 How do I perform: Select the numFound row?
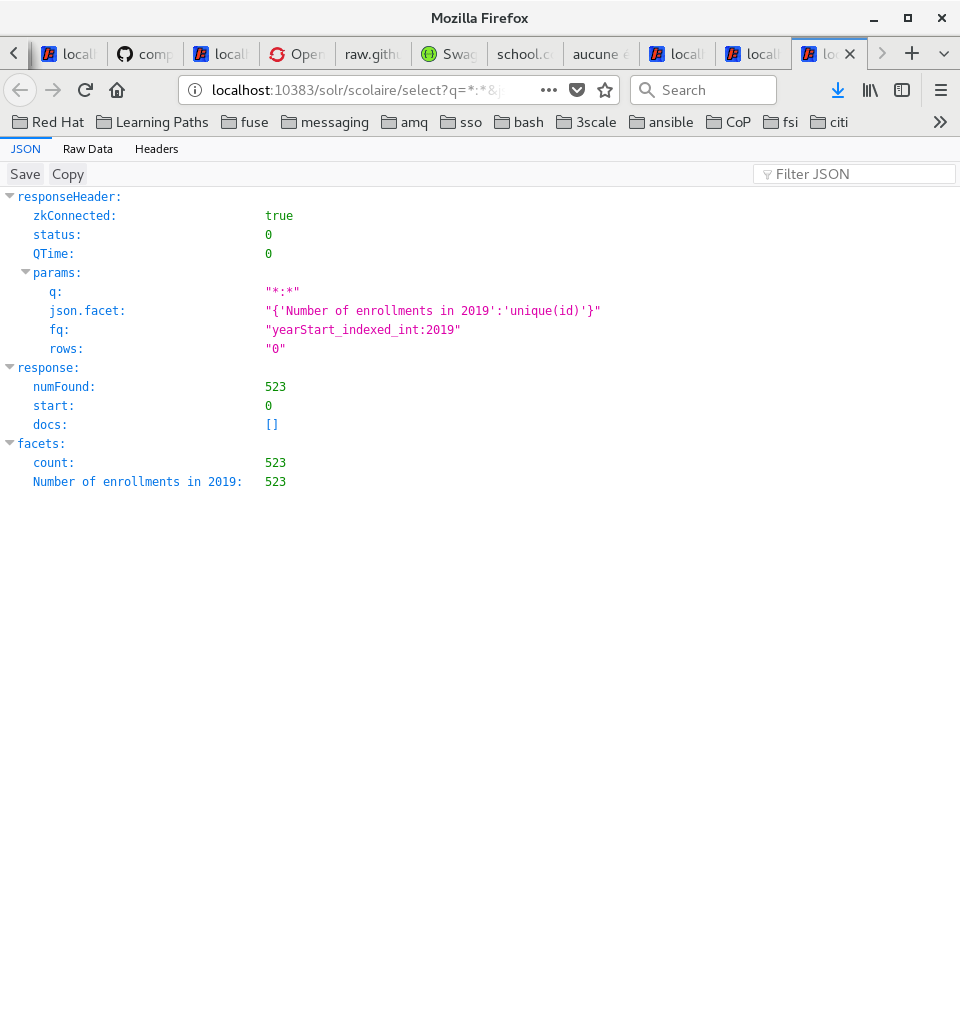(x=480, y=386)
